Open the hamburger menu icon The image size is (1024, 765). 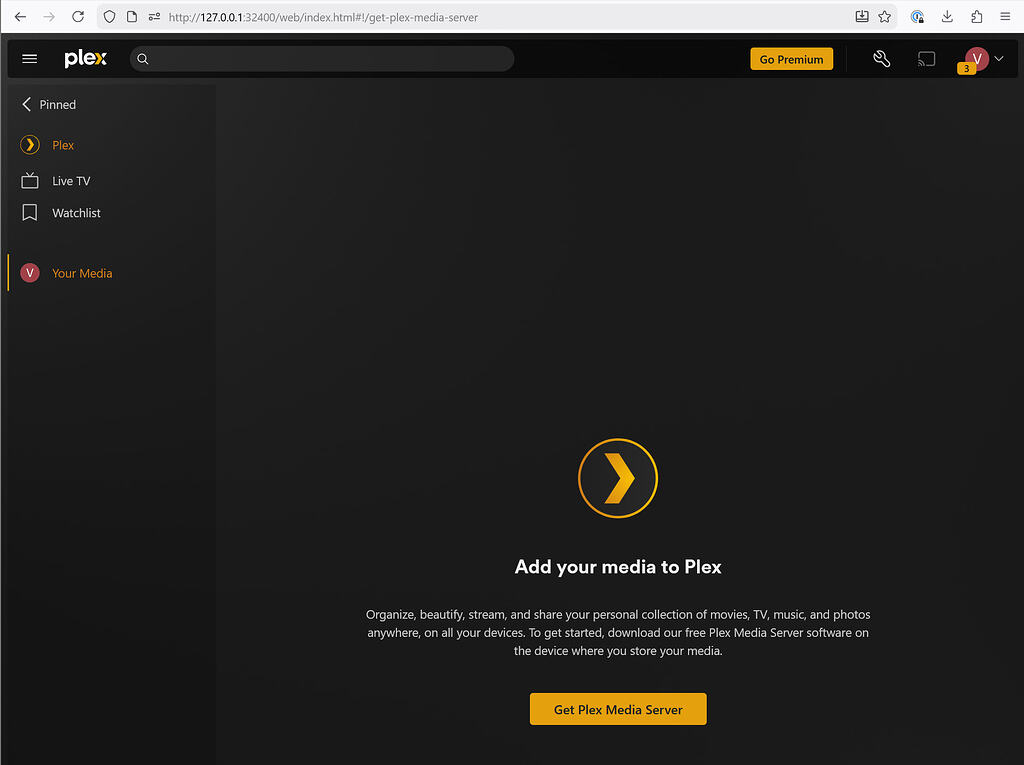29,58
